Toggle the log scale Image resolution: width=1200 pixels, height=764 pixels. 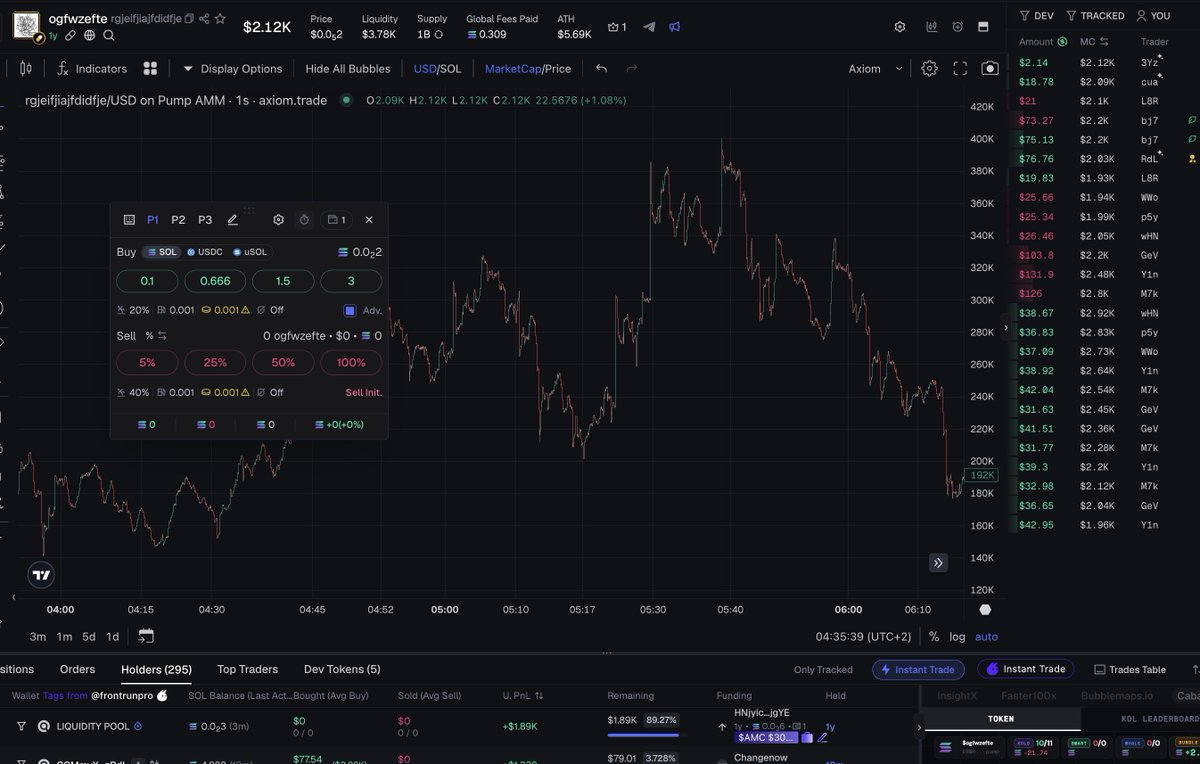(957, 636)
